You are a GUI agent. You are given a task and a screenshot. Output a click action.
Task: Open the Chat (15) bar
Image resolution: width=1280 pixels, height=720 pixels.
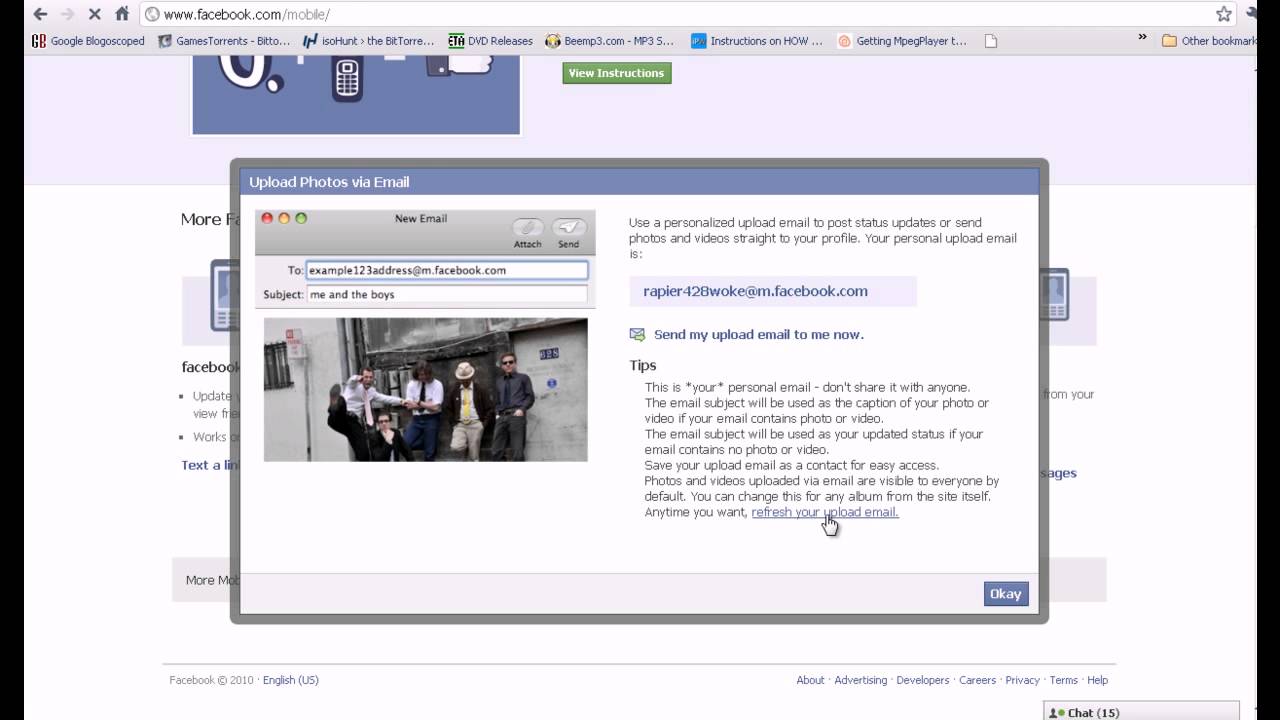pos(1141,711)
